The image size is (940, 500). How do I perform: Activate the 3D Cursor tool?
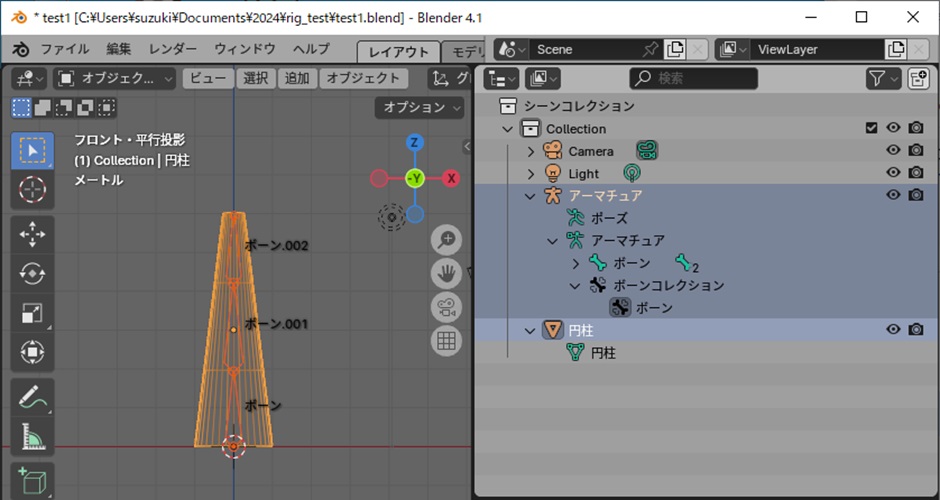[x=32, y=189]
